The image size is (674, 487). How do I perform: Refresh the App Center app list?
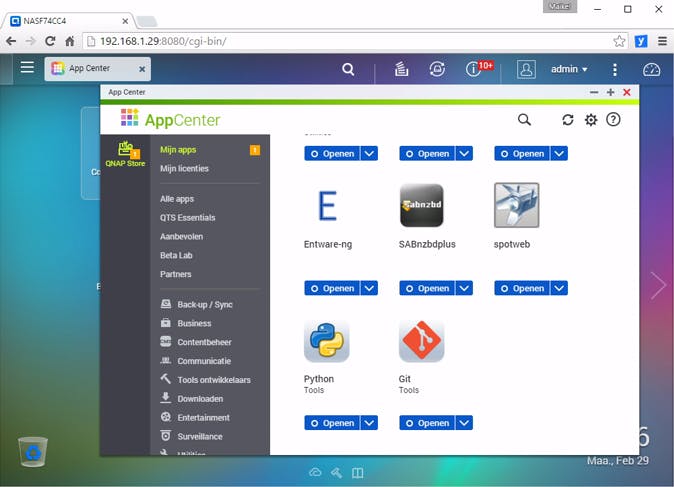(568, 120)
